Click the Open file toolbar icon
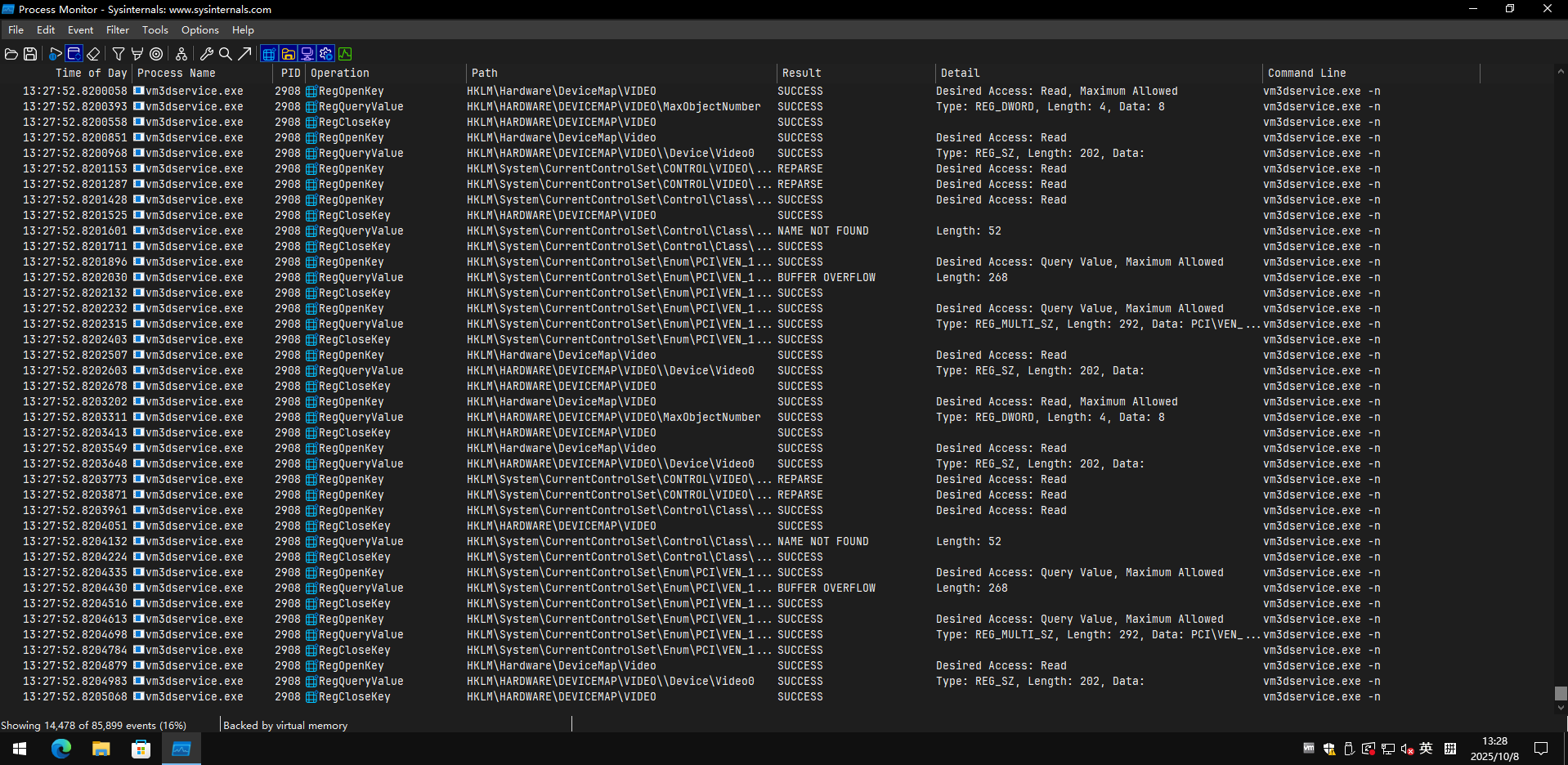This screenshot has height=765, width=1568. pyautogui.click(x=11, y=54)
